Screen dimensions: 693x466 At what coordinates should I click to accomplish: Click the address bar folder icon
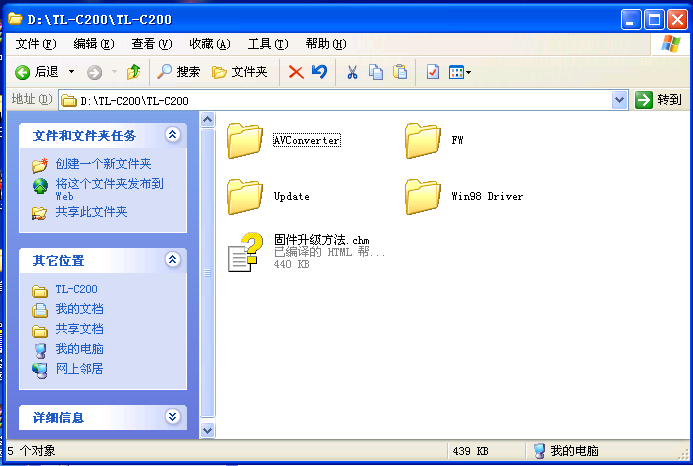69,101
